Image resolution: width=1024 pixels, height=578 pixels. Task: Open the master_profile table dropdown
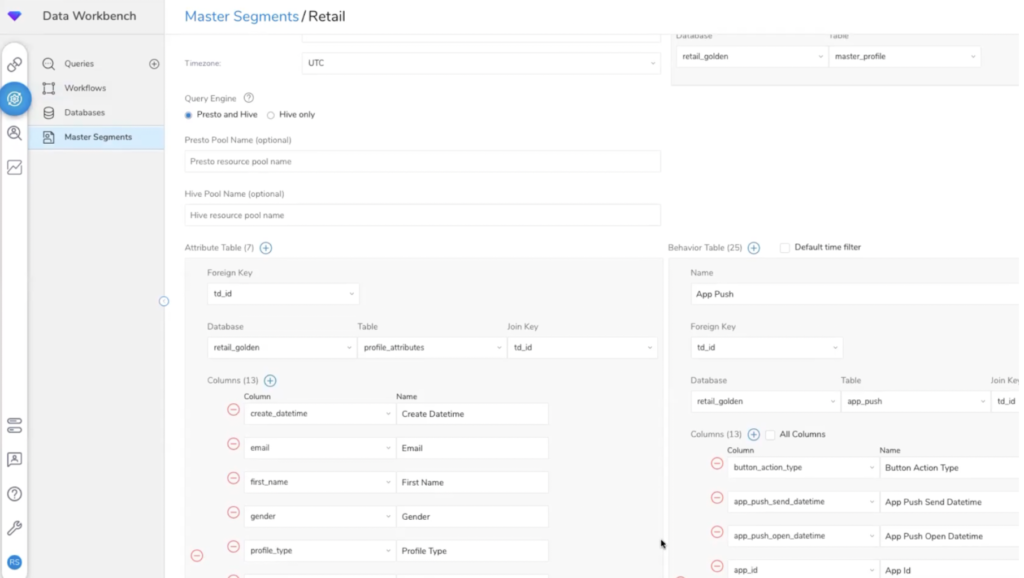tap(903, 57)
